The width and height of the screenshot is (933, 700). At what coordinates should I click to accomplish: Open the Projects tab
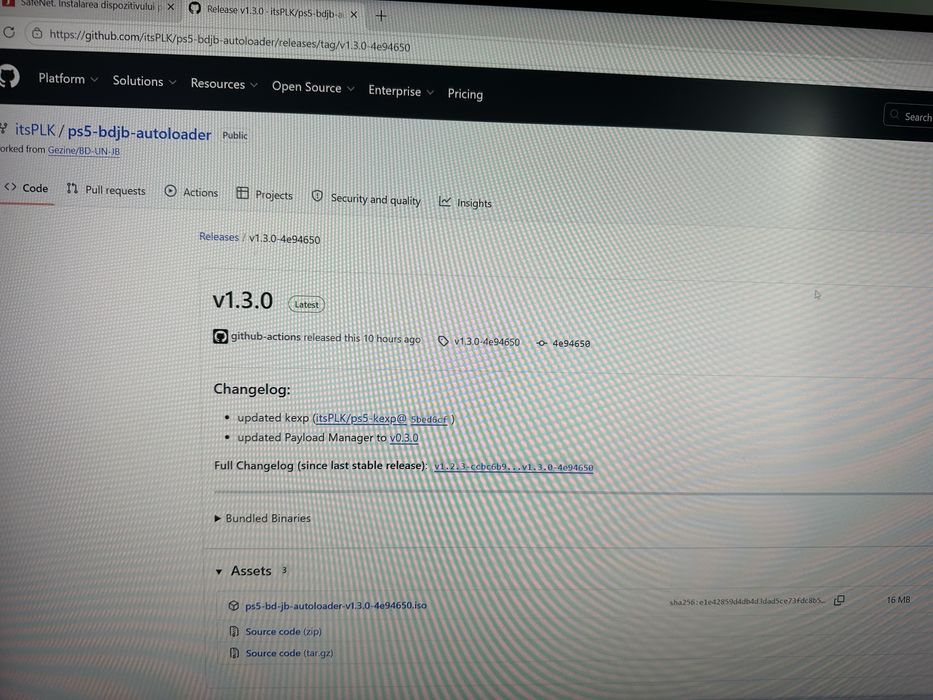point(265,195)
